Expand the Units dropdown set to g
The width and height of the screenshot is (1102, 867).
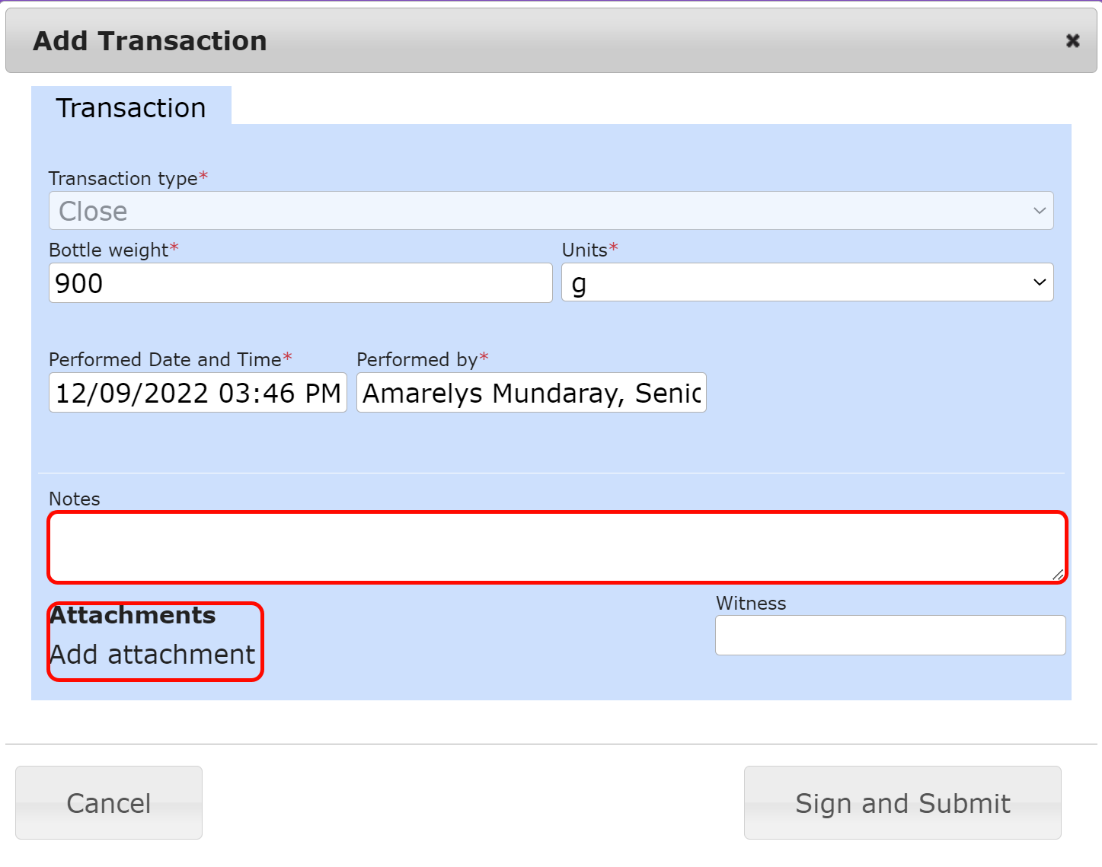[x=806, y=283]
